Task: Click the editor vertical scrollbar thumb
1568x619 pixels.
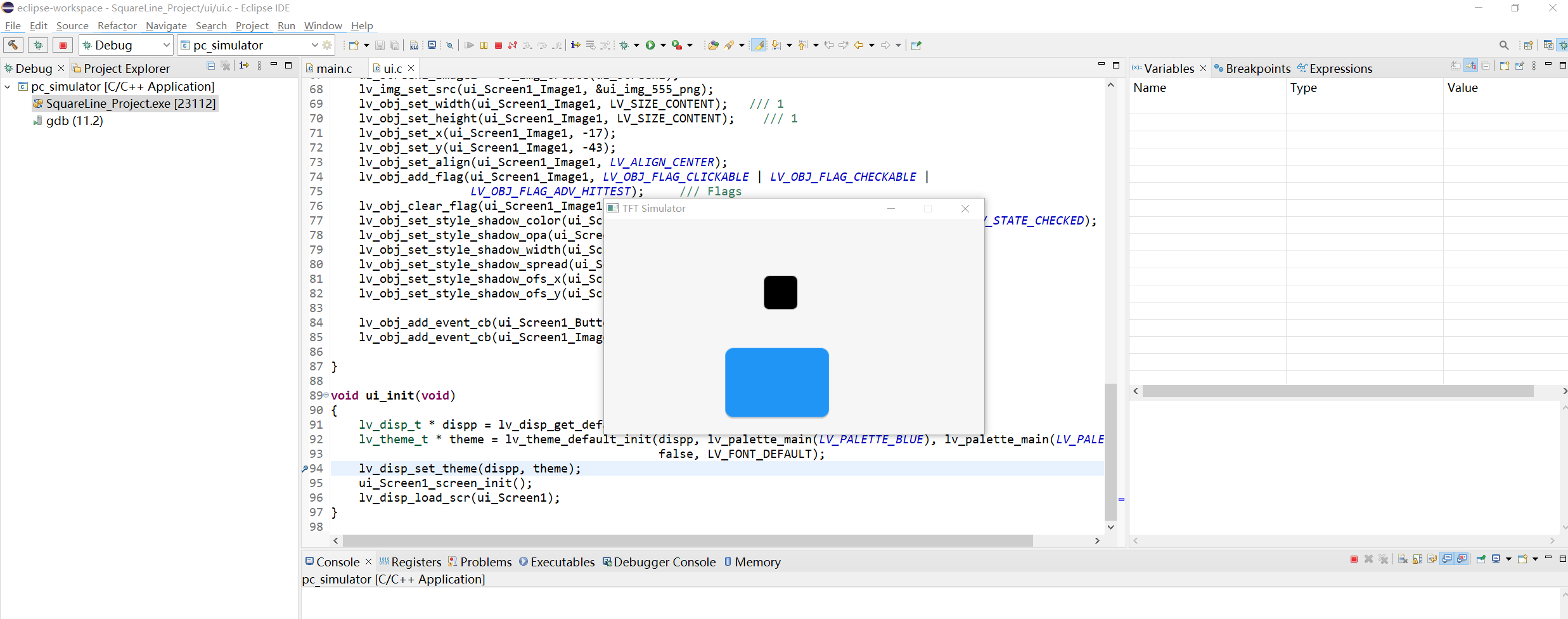Action: [1110, 452]
